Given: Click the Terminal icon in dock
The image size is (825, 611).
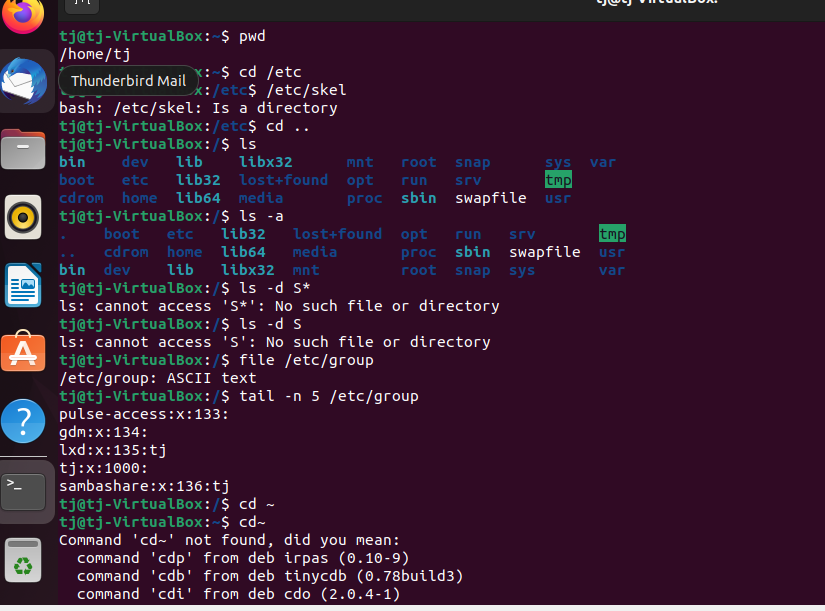Looking at the screenshot, I should [23, 490].
